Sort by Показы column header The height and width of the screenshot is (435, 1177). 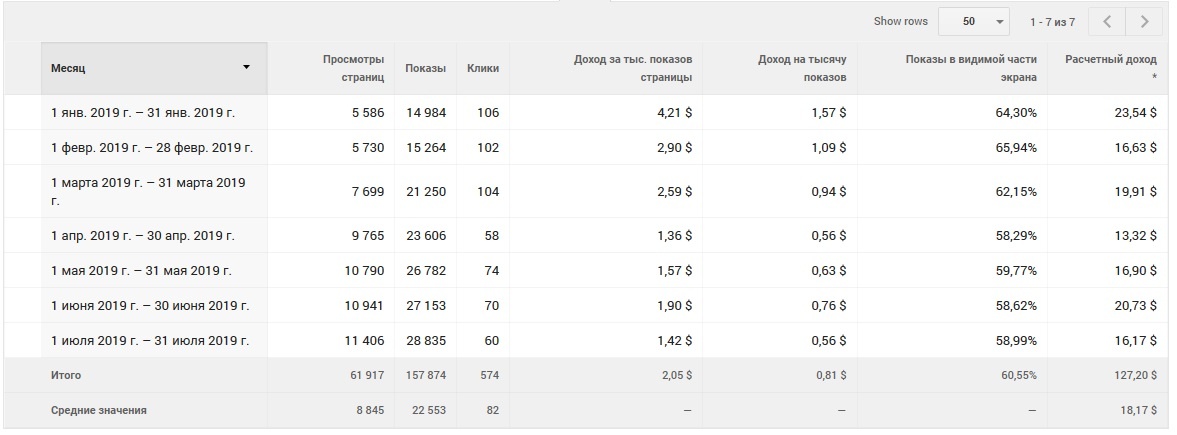pyautogui.click(x=425, y=68)
